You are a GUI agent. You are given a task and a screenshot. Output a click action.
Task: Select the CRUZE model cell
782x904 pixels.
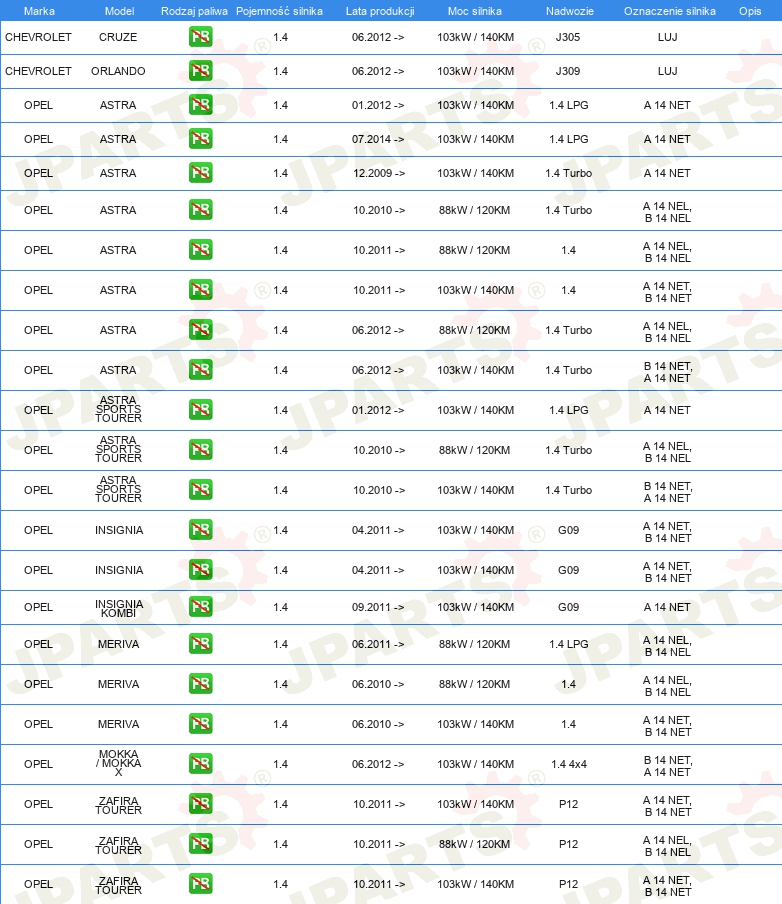(x=118, y=37)
